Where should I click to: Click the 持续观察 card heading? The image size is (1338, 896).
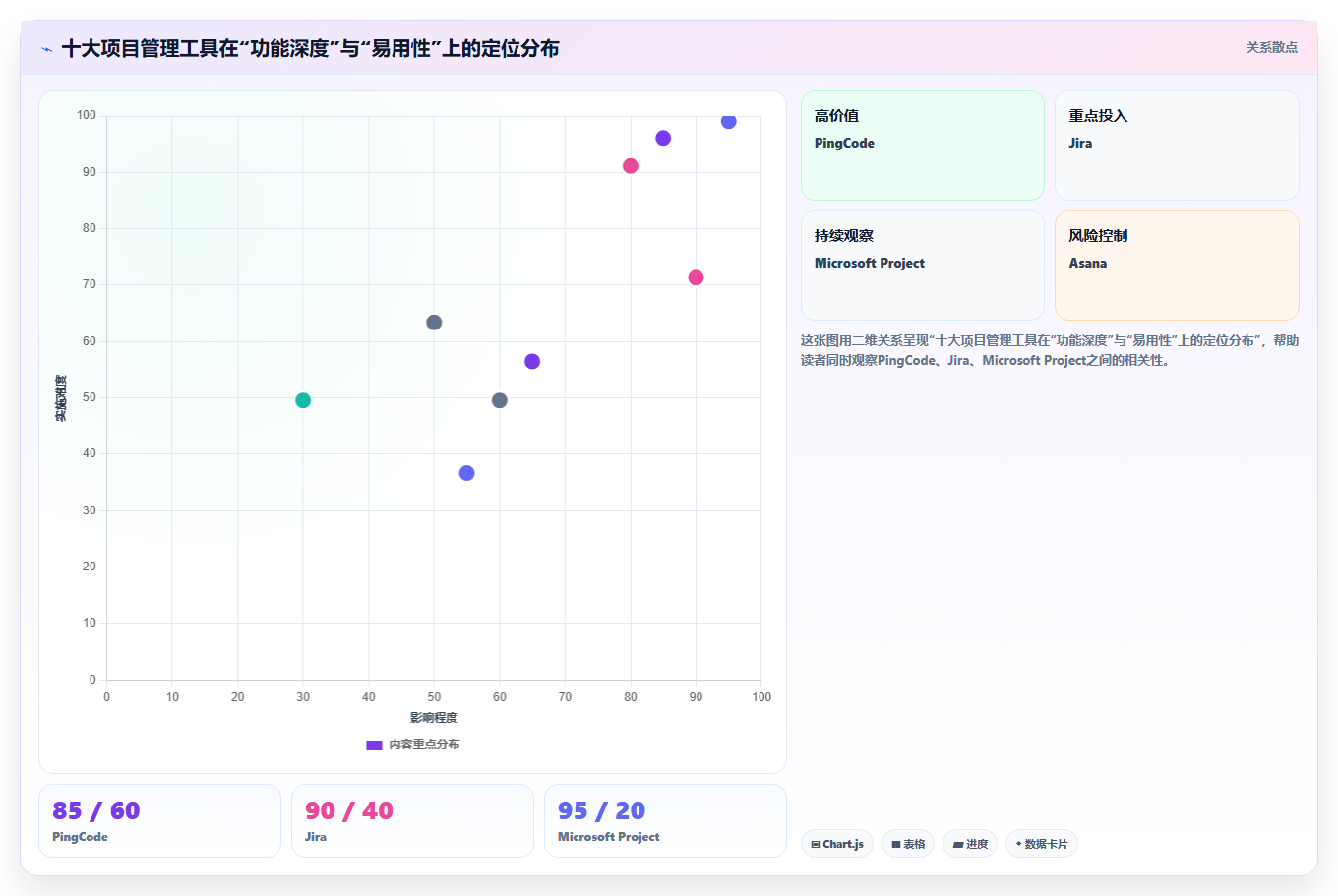844,236
